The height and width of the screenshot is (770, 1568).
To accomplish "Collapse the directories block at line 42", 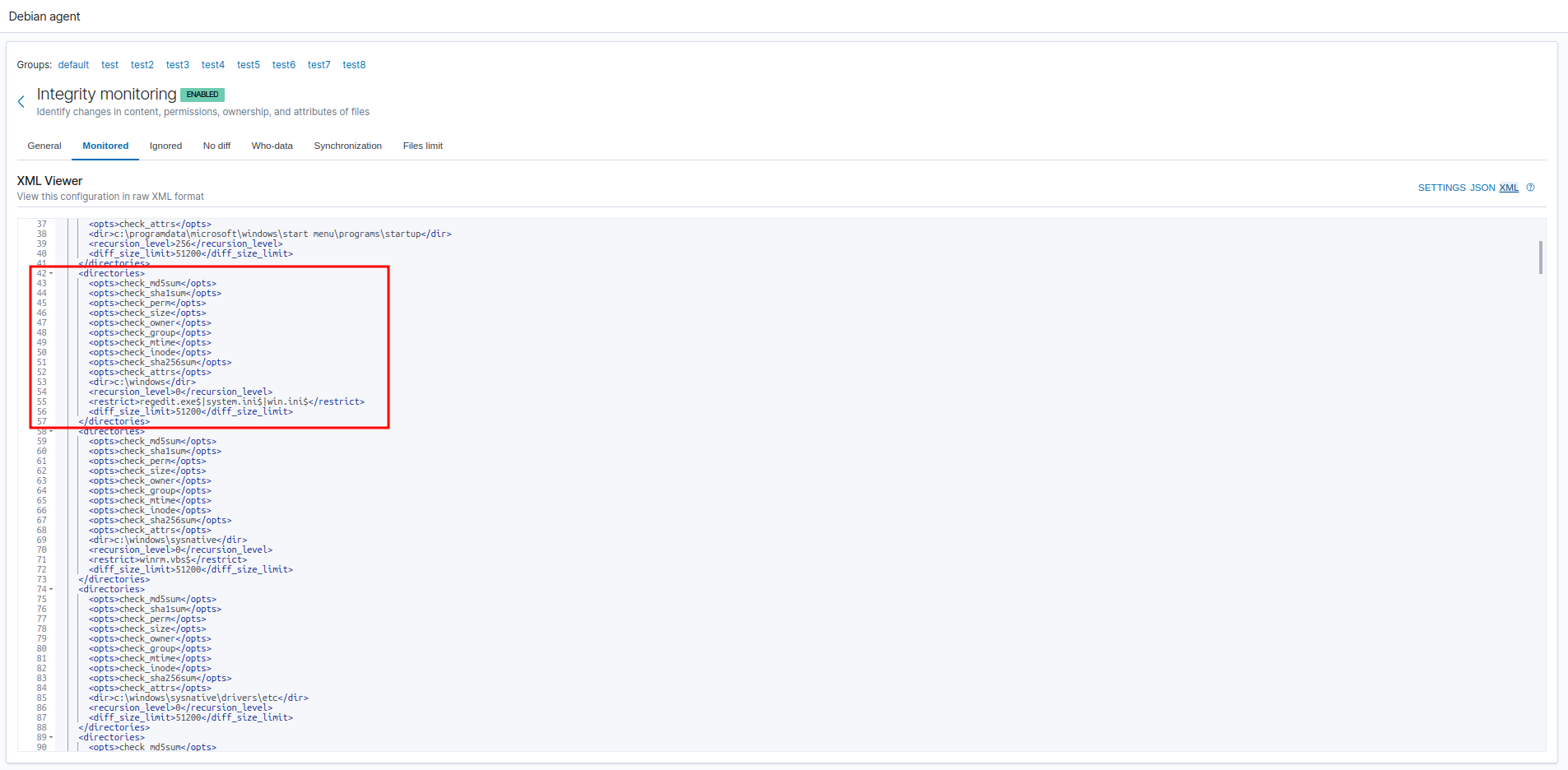I will pyautogui.click(x=50, y=272).
